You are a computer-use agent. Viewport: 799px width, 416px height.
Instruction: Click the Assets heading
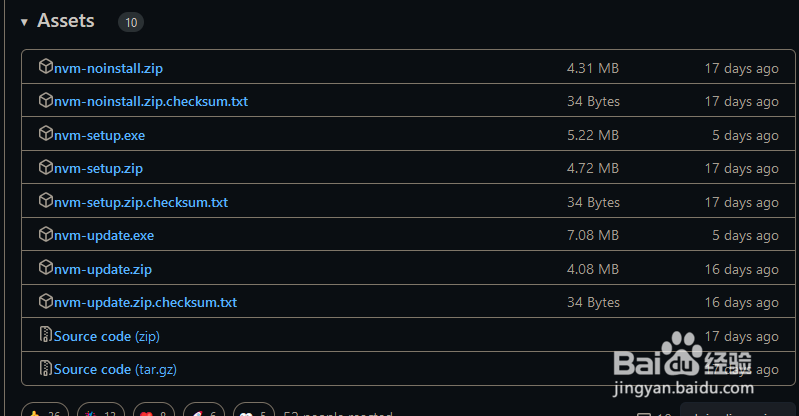66,21
